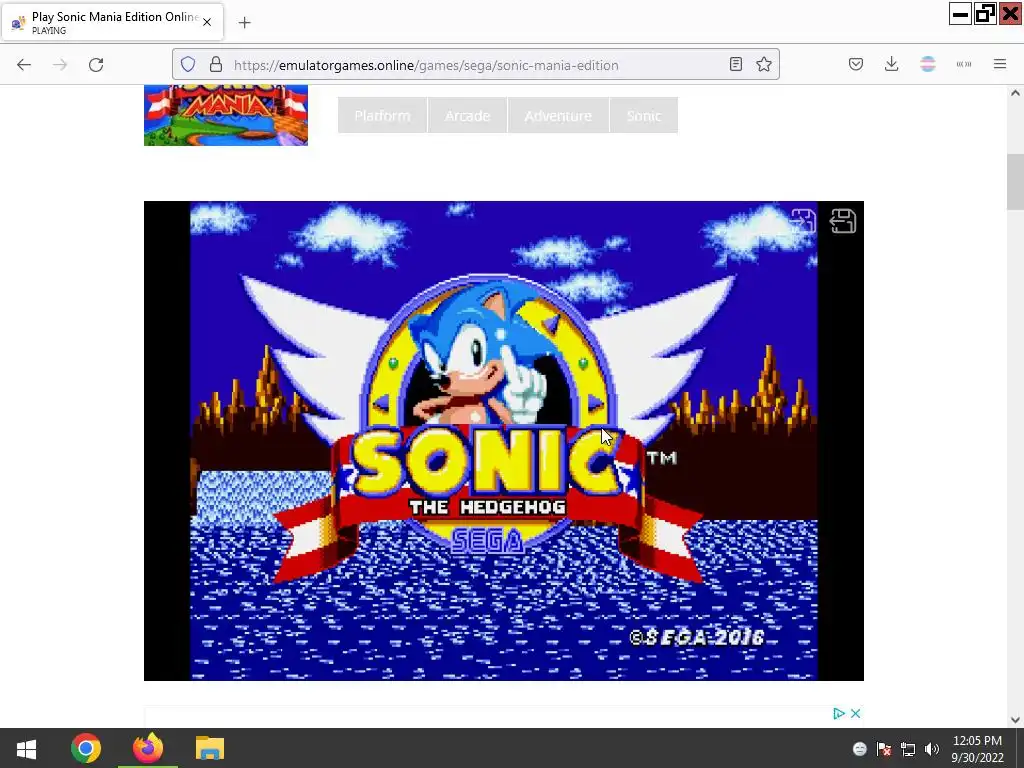Viewport: 1024px width, 768px height.
Task: Click the volume speaker tray icon
Action: [x=931, y=749]
